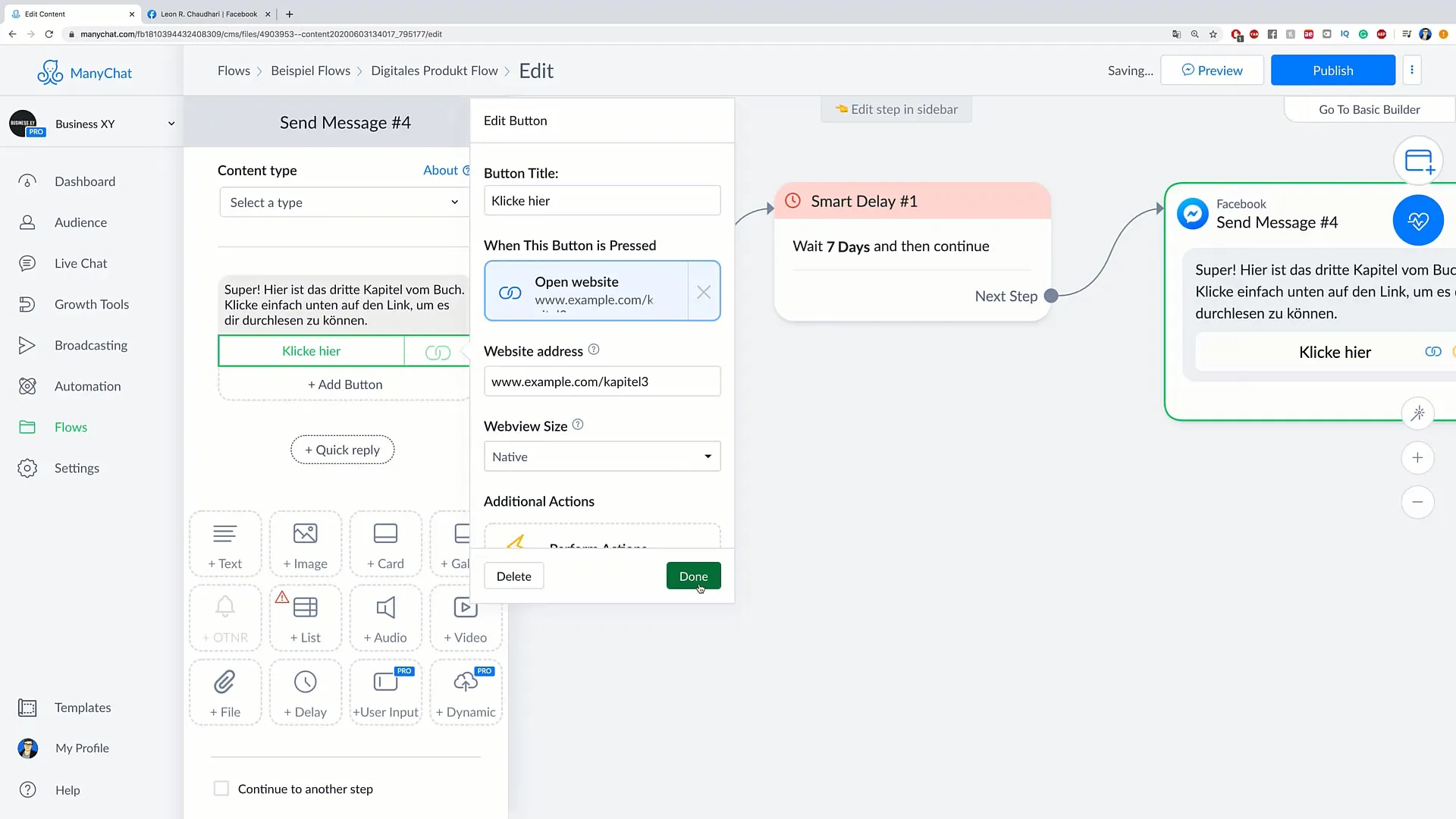This screenshot has height=819, width=1456.
Task: Go to Live Chat
Action: [80, 263]
